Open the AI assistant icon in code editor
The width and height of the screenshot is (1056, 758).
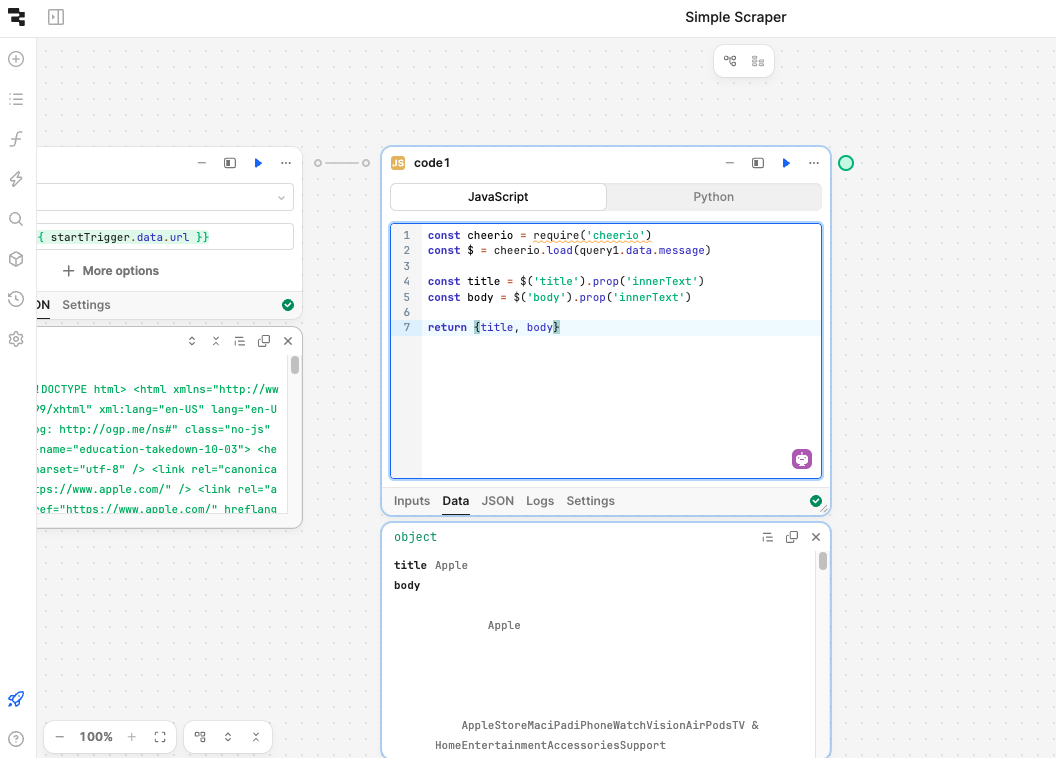(x=802, y=459)
